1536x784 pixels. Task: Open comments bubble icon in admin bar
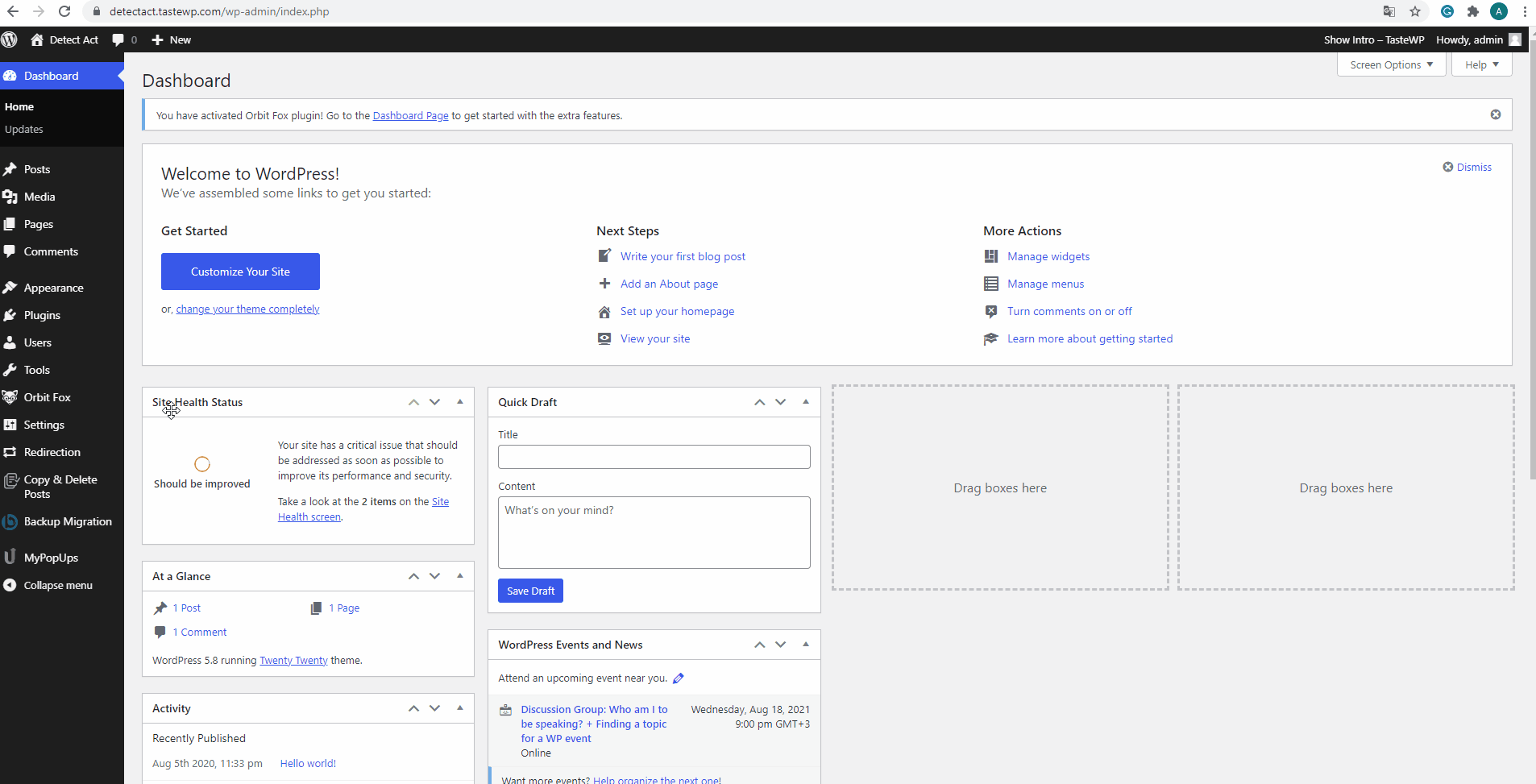point(118,39)
